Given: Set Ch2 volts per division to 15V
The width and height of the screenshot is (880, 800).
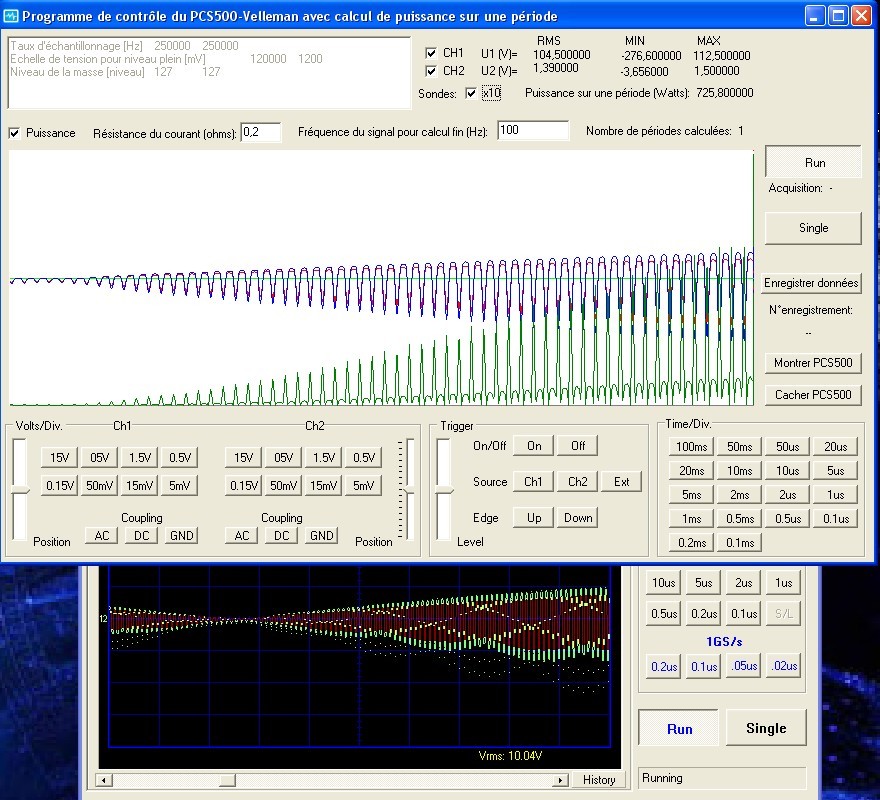Looking at the screenshot, I should tap(244, 458).
